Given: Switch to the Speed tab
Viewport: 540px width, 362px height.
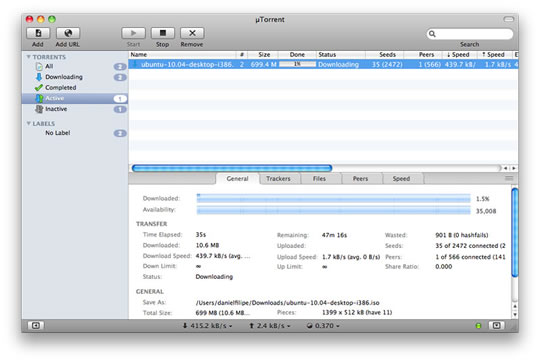Looking at the screenshot, I should tap(401, 179).
